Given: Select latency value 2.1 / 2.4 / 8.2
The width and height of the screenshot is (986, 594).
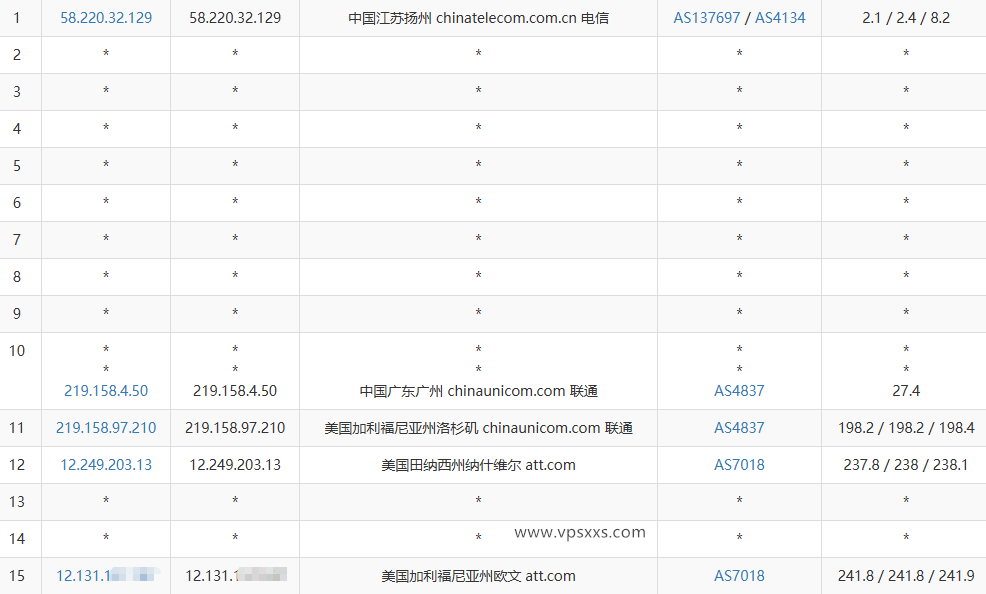Looking at the screenshot, I should point(906,18).
